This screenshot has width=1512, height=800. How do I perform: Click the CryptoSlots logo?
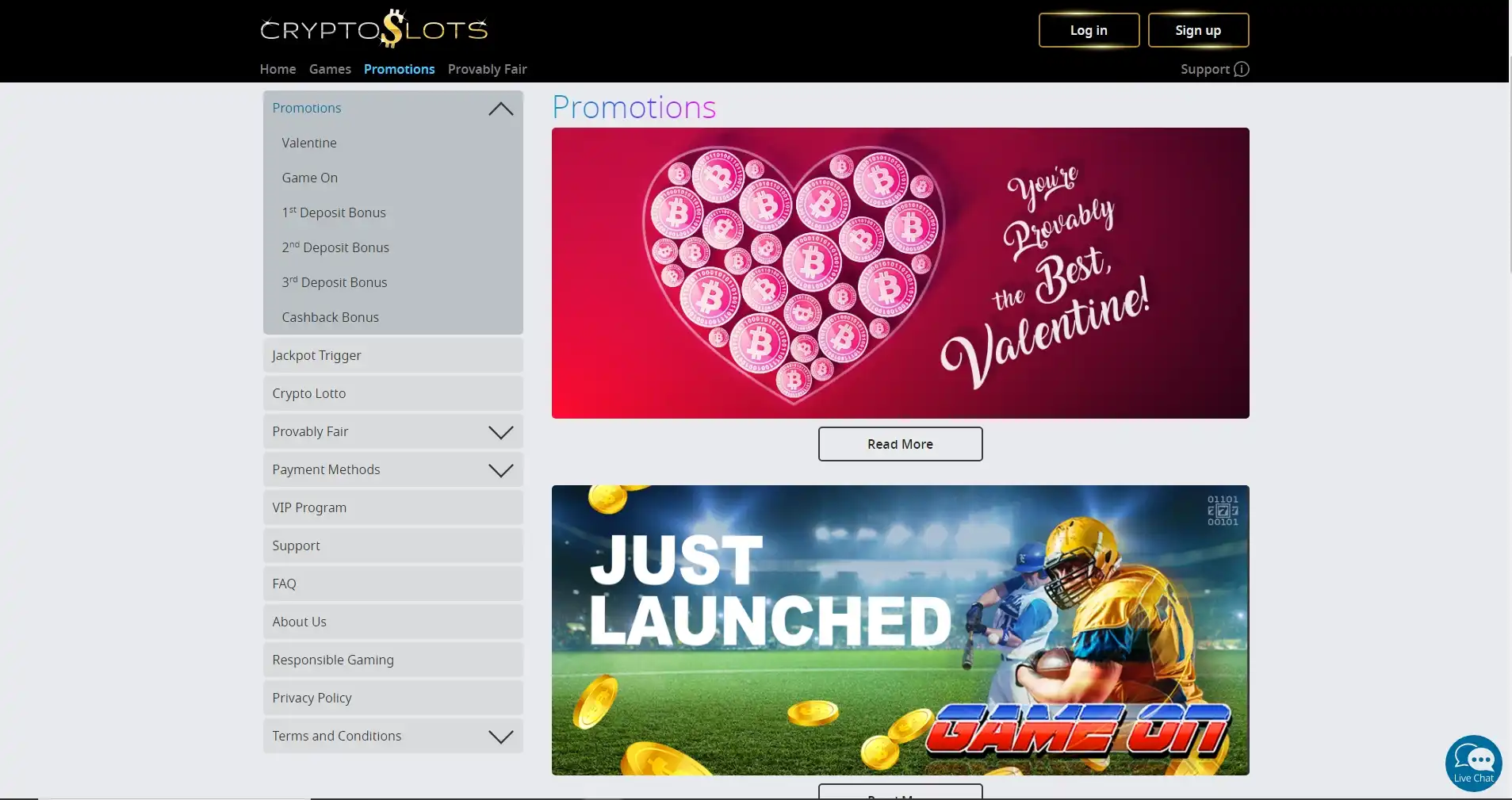tap(373, 29)
